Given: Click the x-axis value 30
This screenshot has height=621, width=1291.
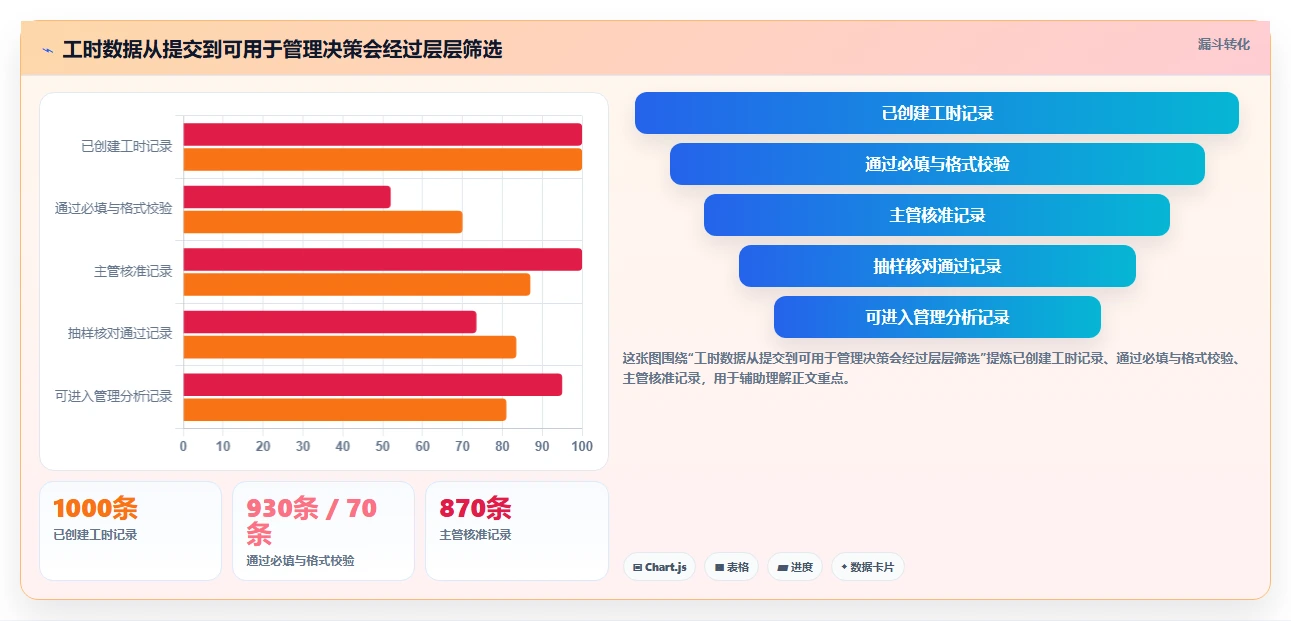Looking at the screenshot, I should tap(303, 446).
